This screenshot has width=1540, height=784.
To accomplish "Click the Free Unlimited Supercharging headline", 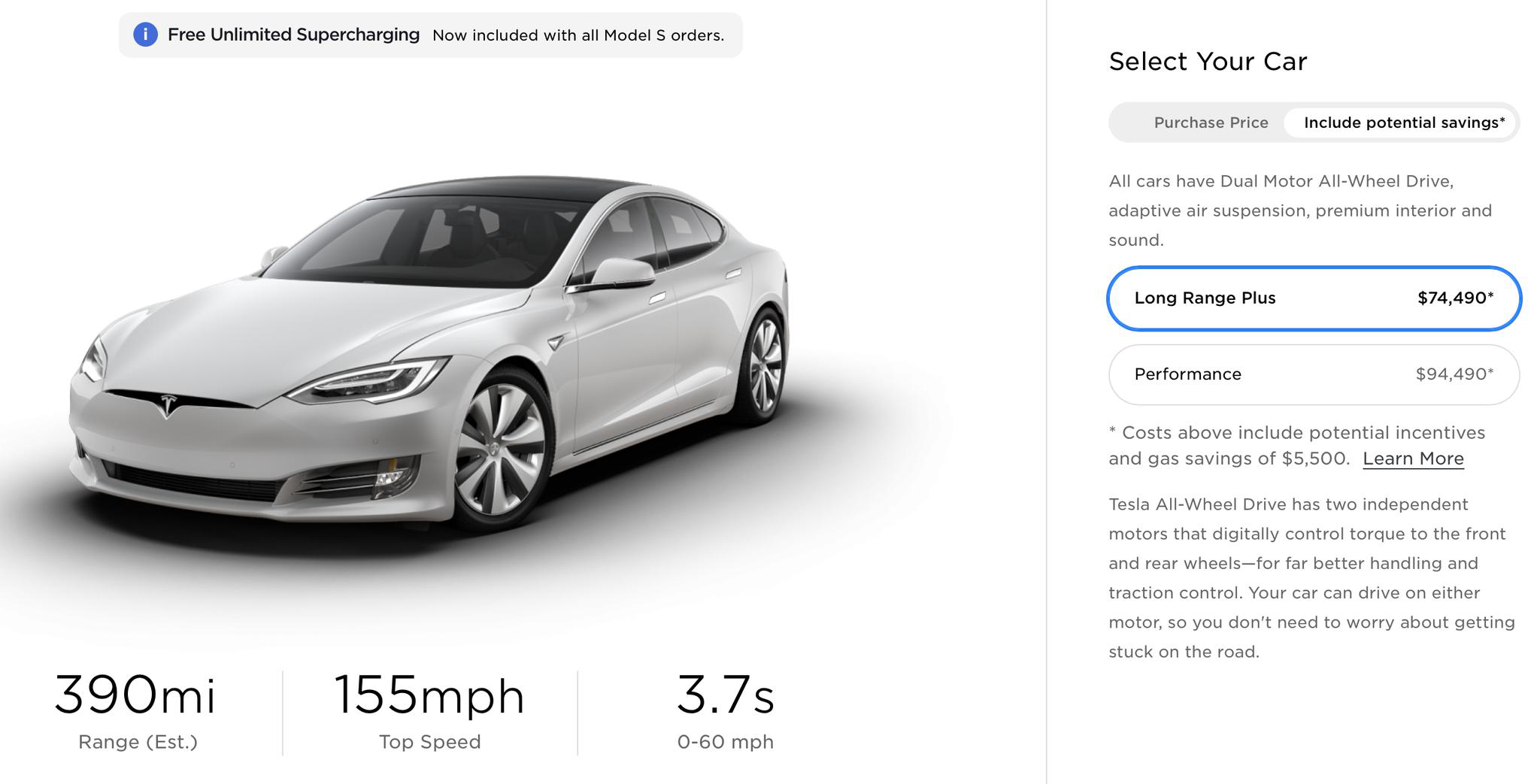I will (x=293, y=35).
